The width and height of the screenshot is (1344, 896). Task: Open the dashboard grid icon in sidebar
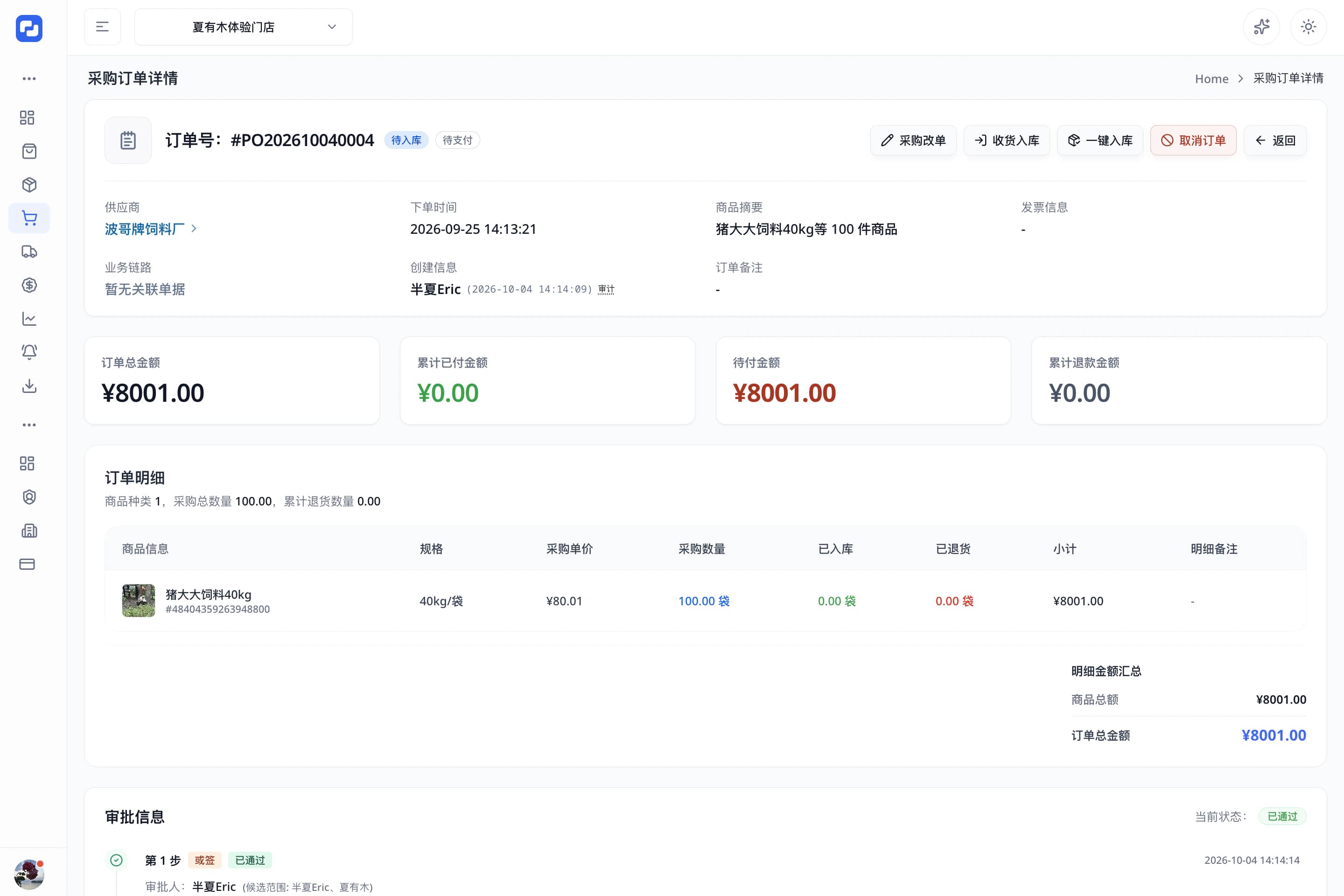click(28, 118)
